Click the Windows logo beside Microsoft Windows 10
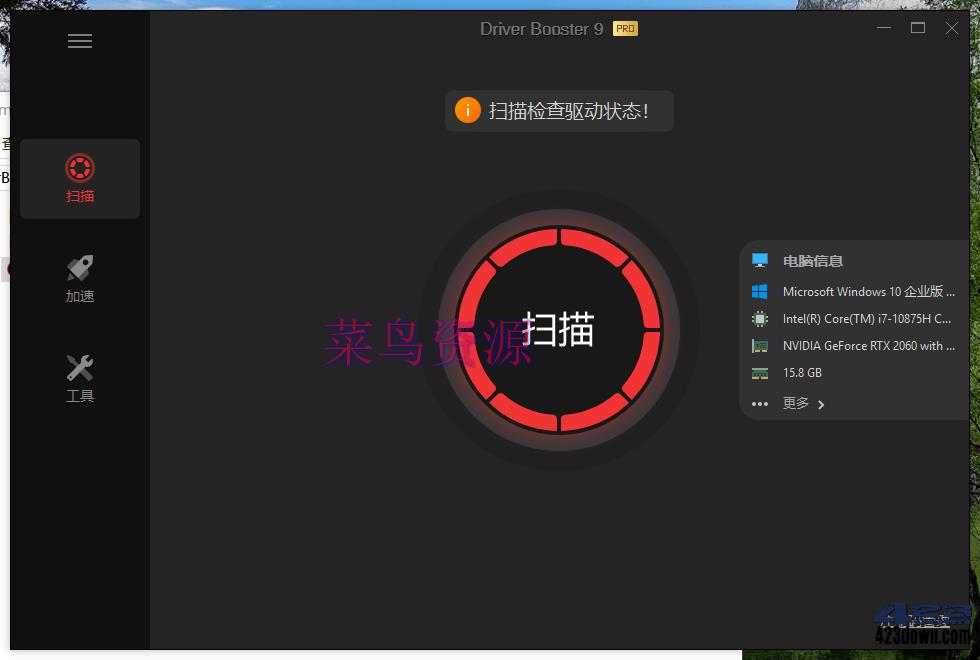The image size is (980, 660). (760, 291)
